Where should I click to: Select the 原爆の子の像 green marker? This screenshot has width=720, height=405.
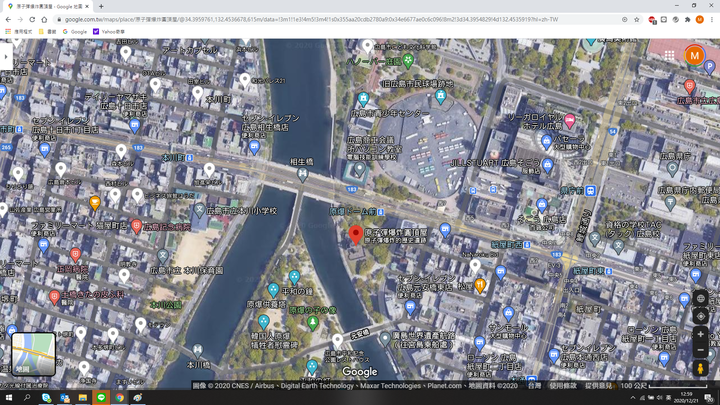313,323
